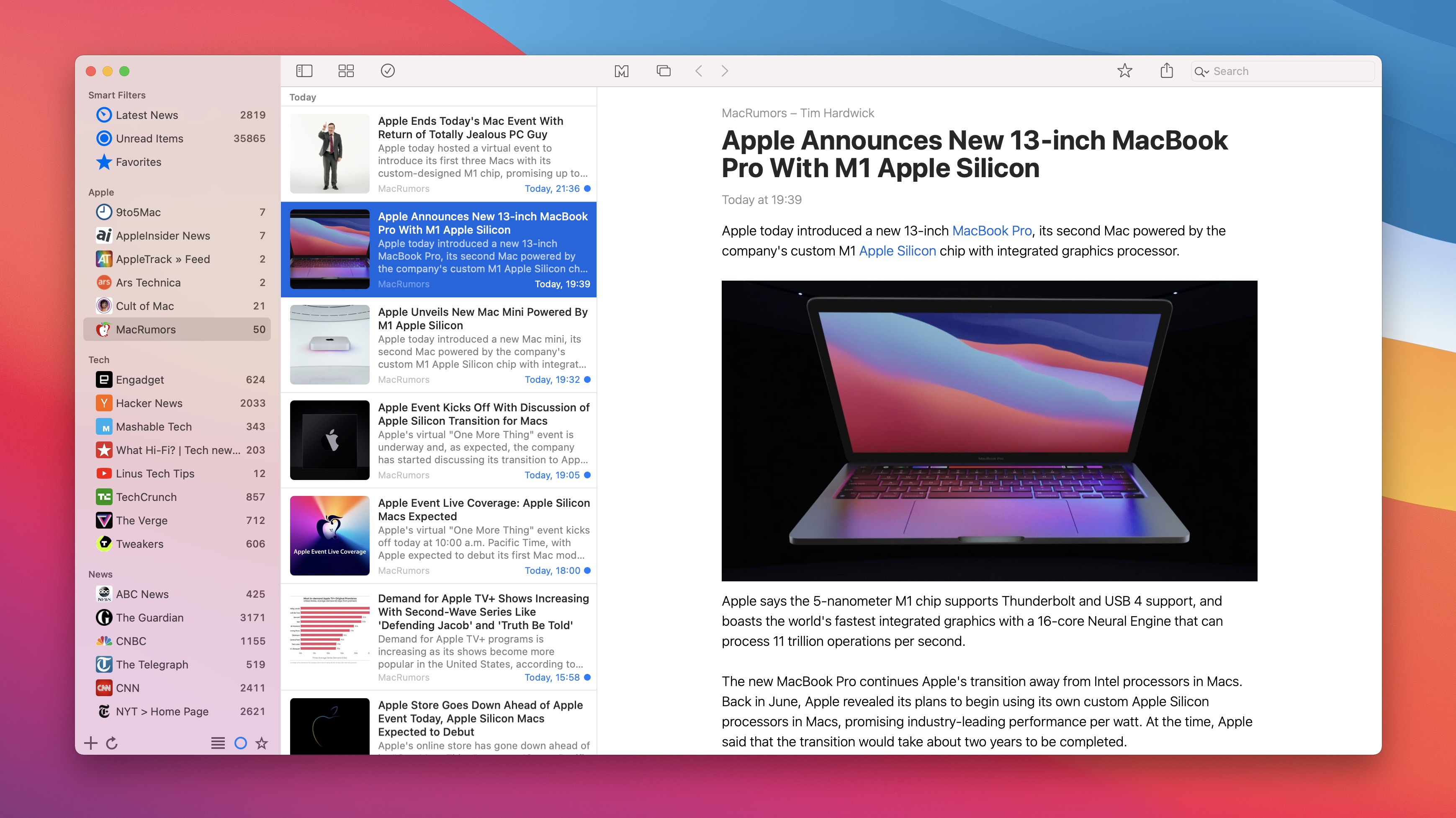Switch to grid layout view
Screen dimensions: 1456x818
point(346,71)
